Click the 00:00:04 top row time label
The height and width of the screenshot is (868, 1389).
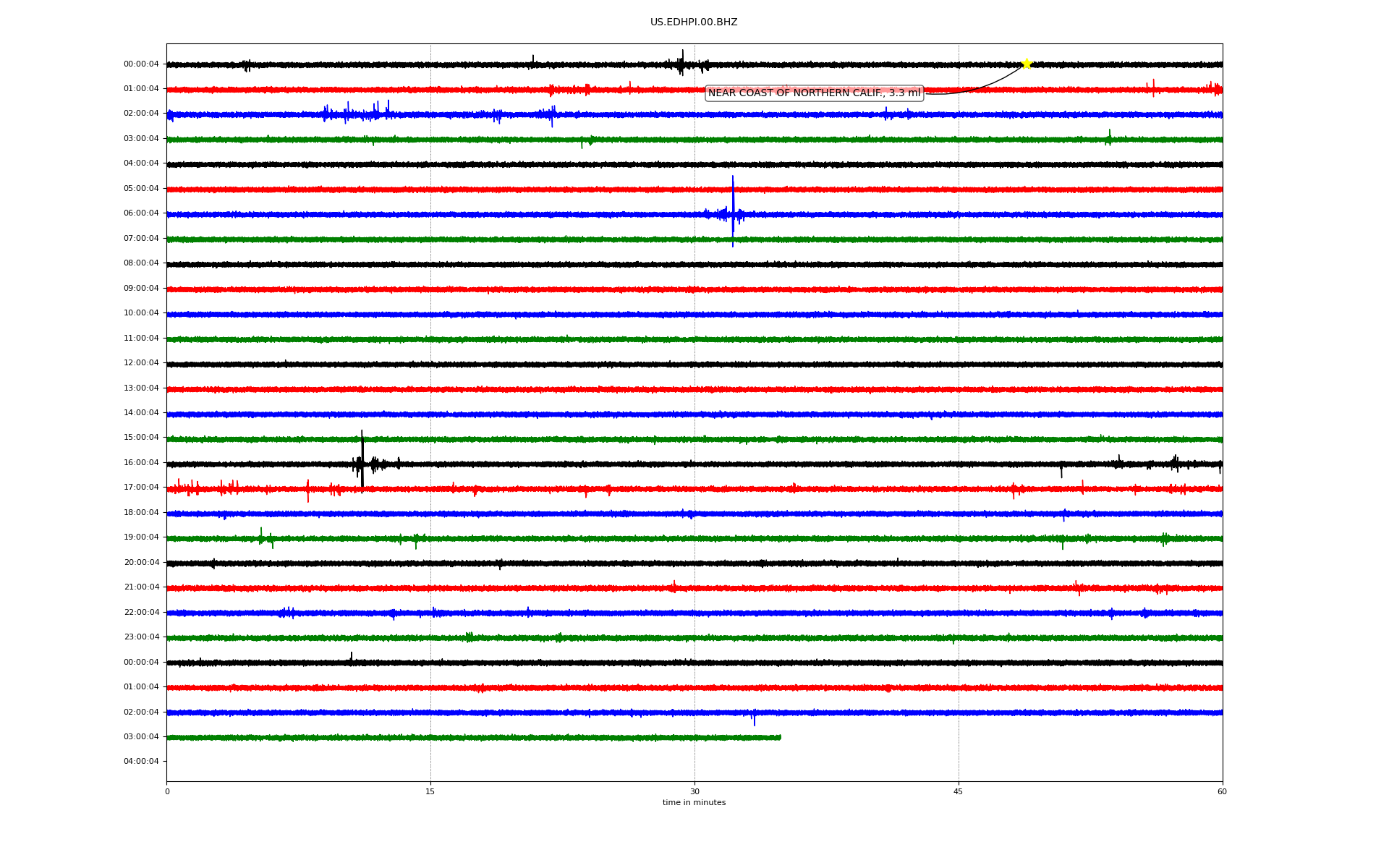141,64
